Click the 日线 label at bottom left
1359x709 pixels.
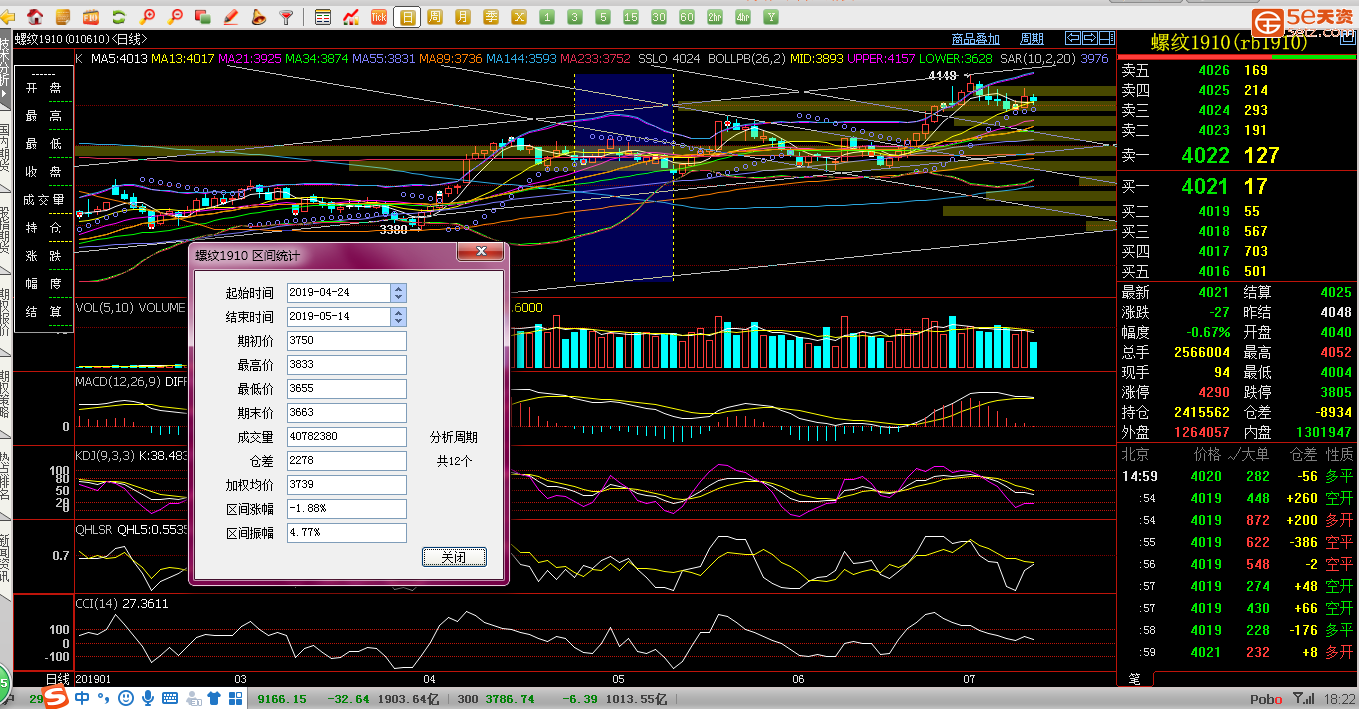click(59, 678)
